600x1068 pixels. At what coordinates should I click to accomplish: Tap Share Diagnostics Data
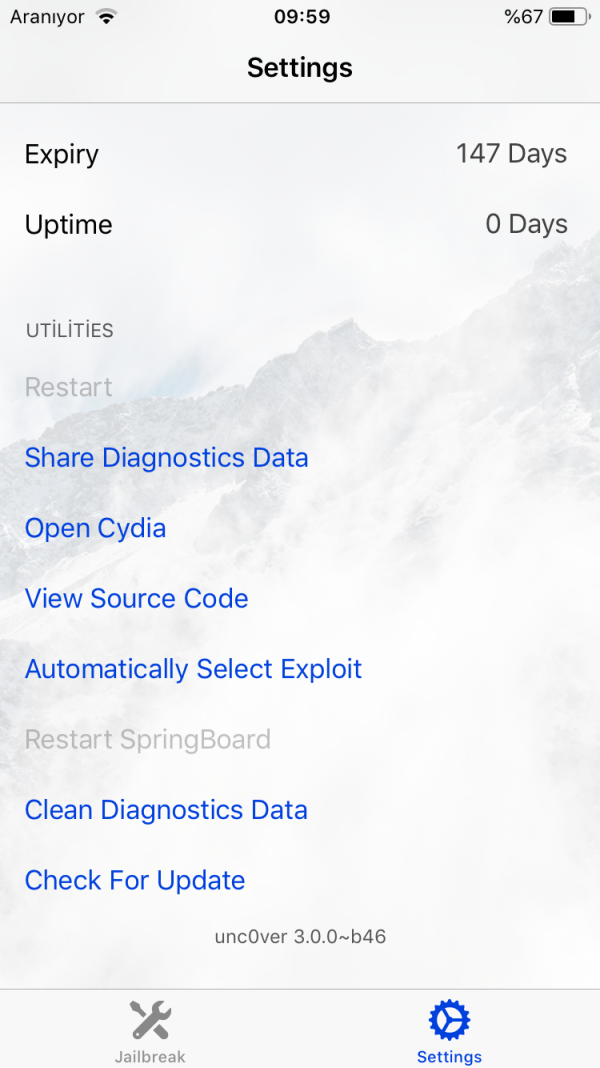[x=166, y=458]
